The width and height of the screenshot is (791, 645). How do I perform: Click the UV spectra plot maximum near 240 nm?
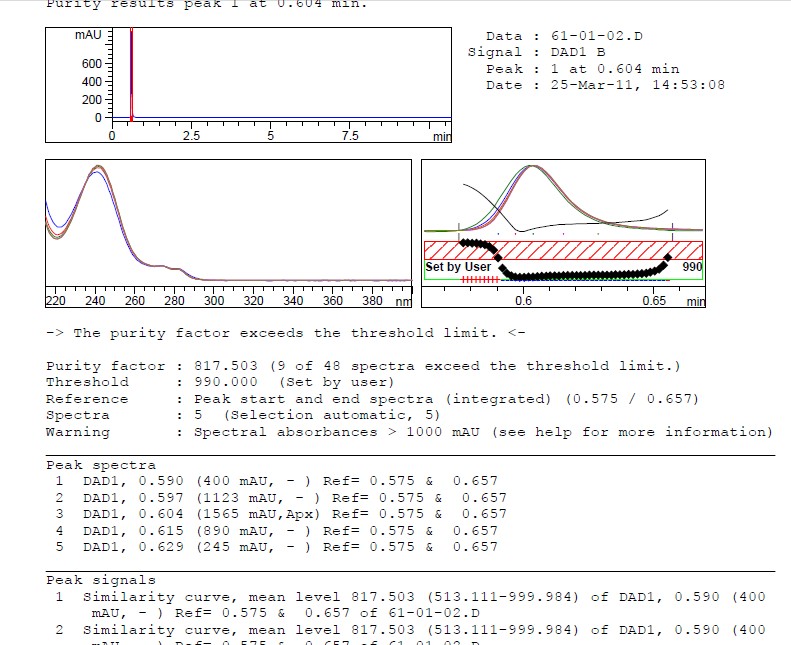[97, 169]
